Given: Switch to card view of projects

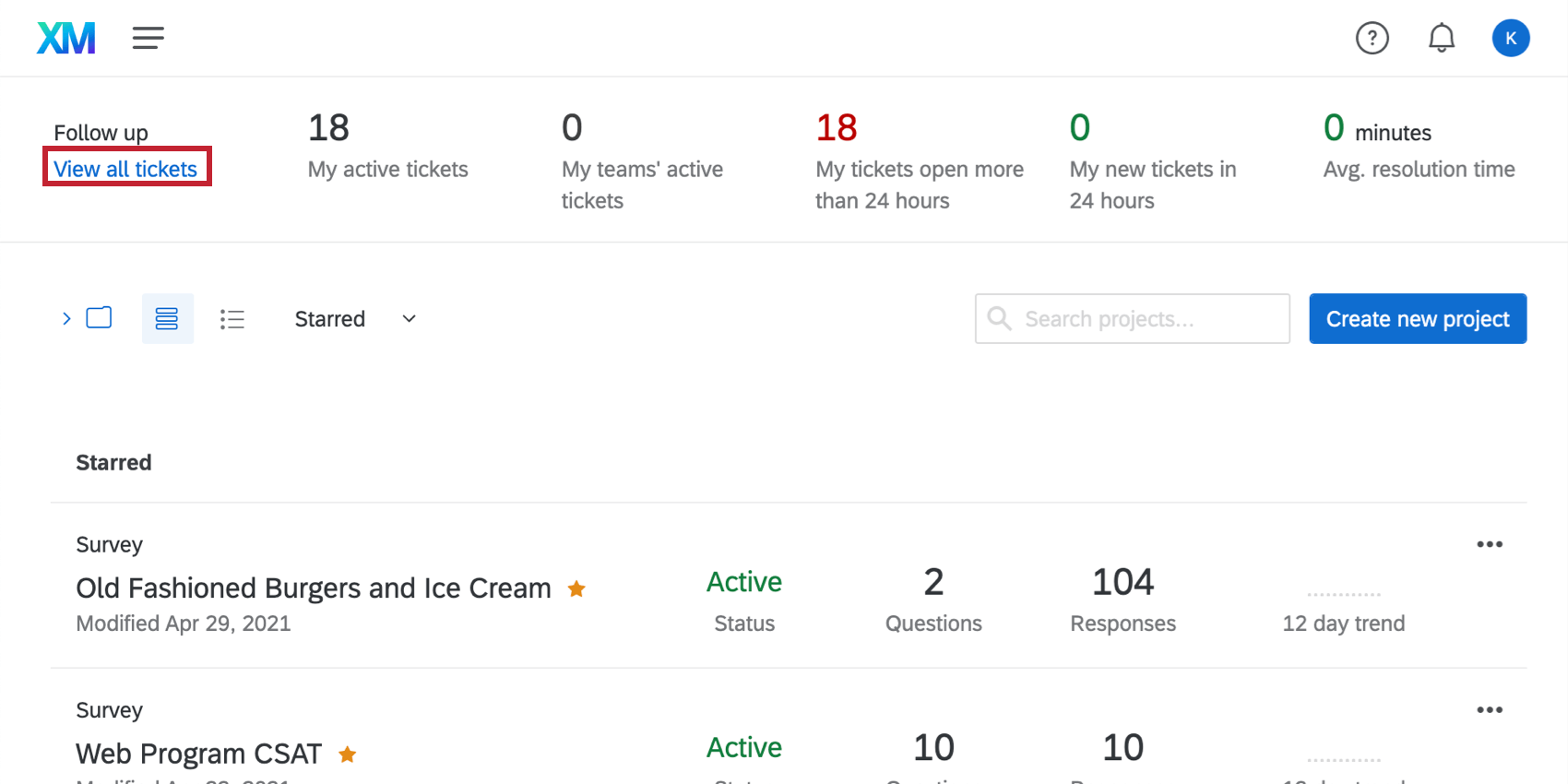Looking at the screenshot, I should tap(99, 317).
